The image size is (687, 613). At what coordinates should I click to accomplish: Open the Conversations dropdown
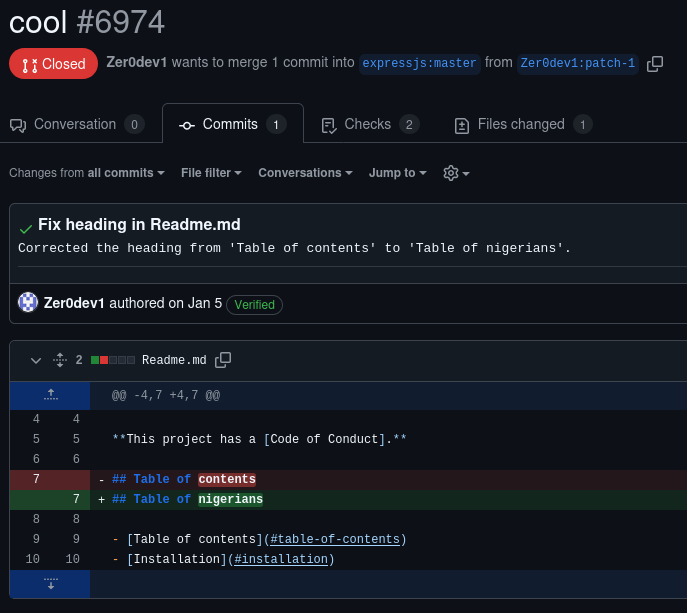[305, 173]
